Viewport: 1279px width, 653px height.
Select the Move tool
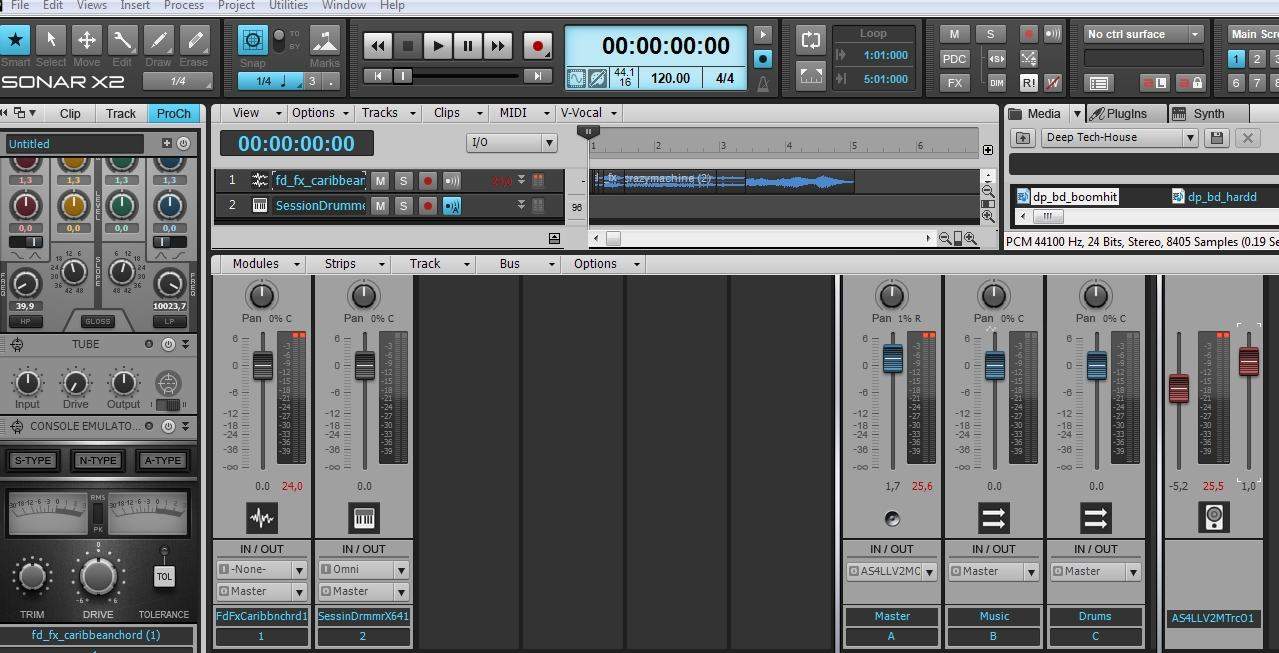(86, 41)
